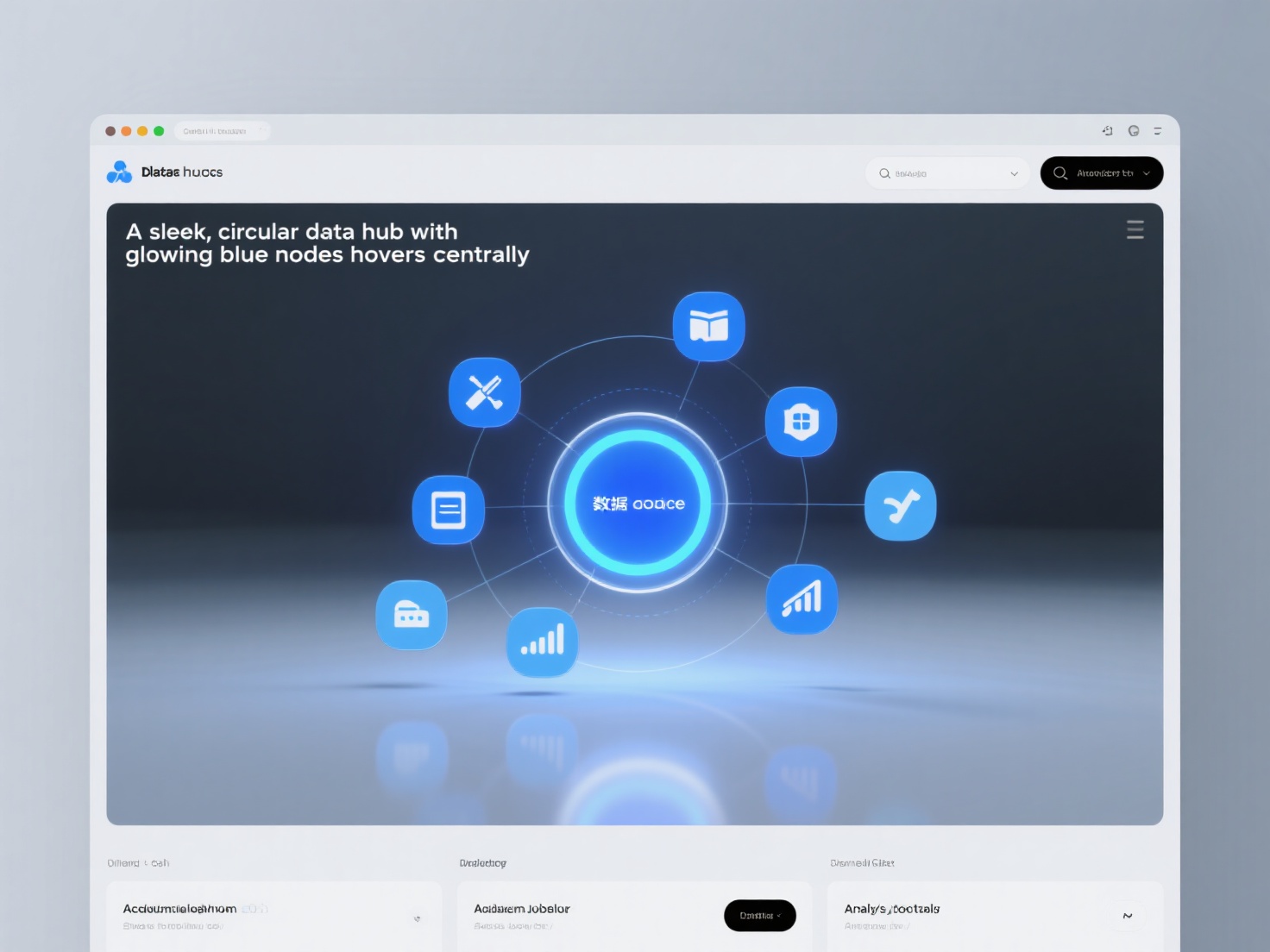
Task: Open the black search dropdown button
Action: 1101,173
